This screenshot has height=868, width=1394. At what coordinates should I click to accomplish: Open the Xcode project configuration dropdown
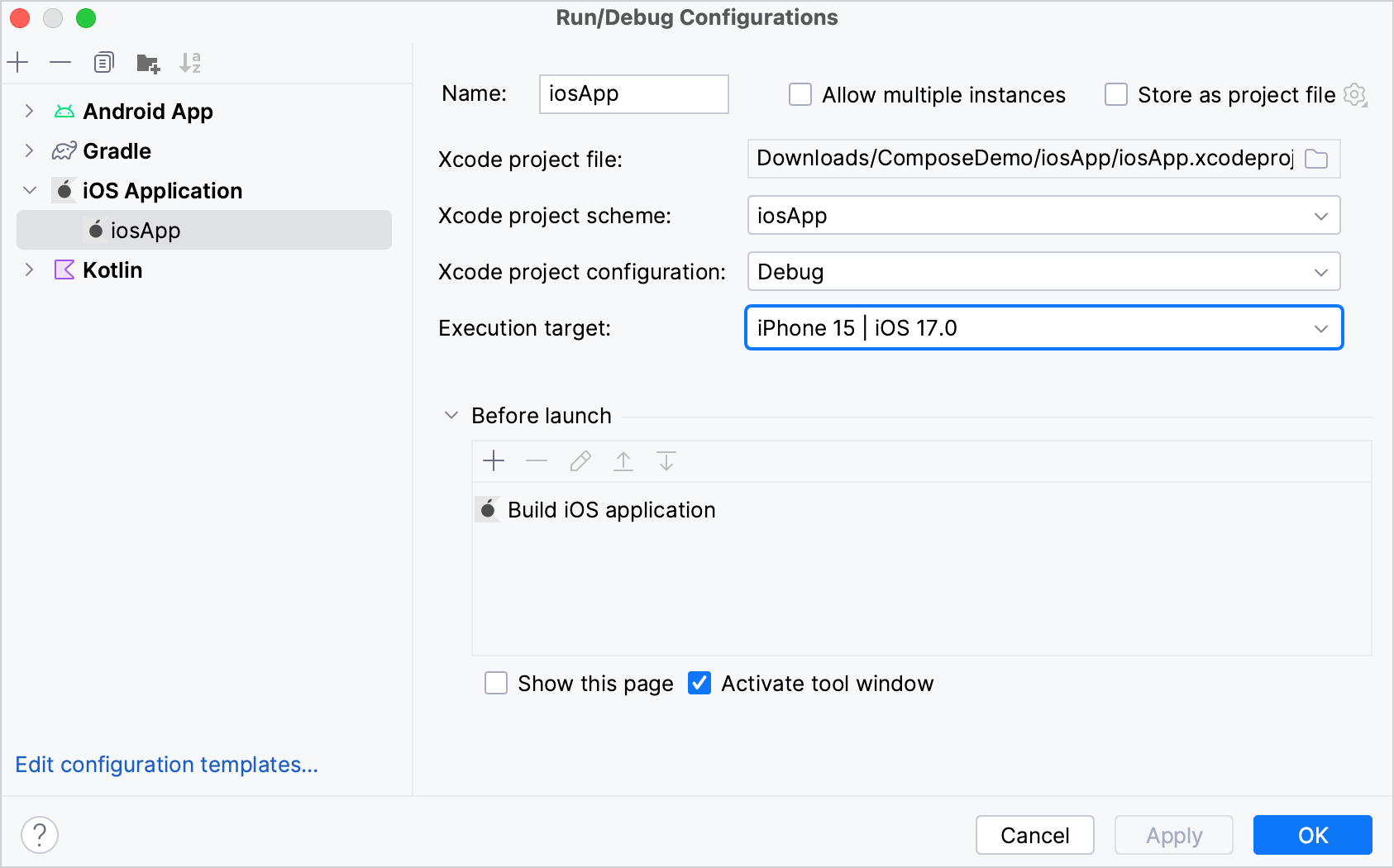[x=1322, y=271]
